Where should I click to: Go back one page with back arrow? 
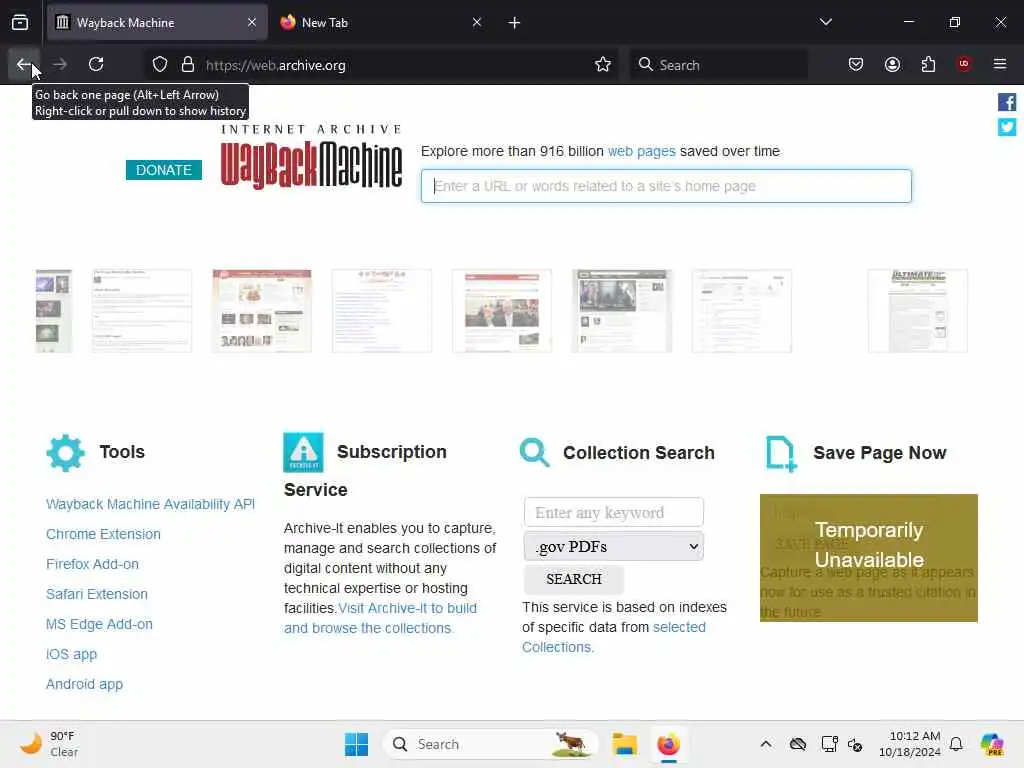point(24,64)
